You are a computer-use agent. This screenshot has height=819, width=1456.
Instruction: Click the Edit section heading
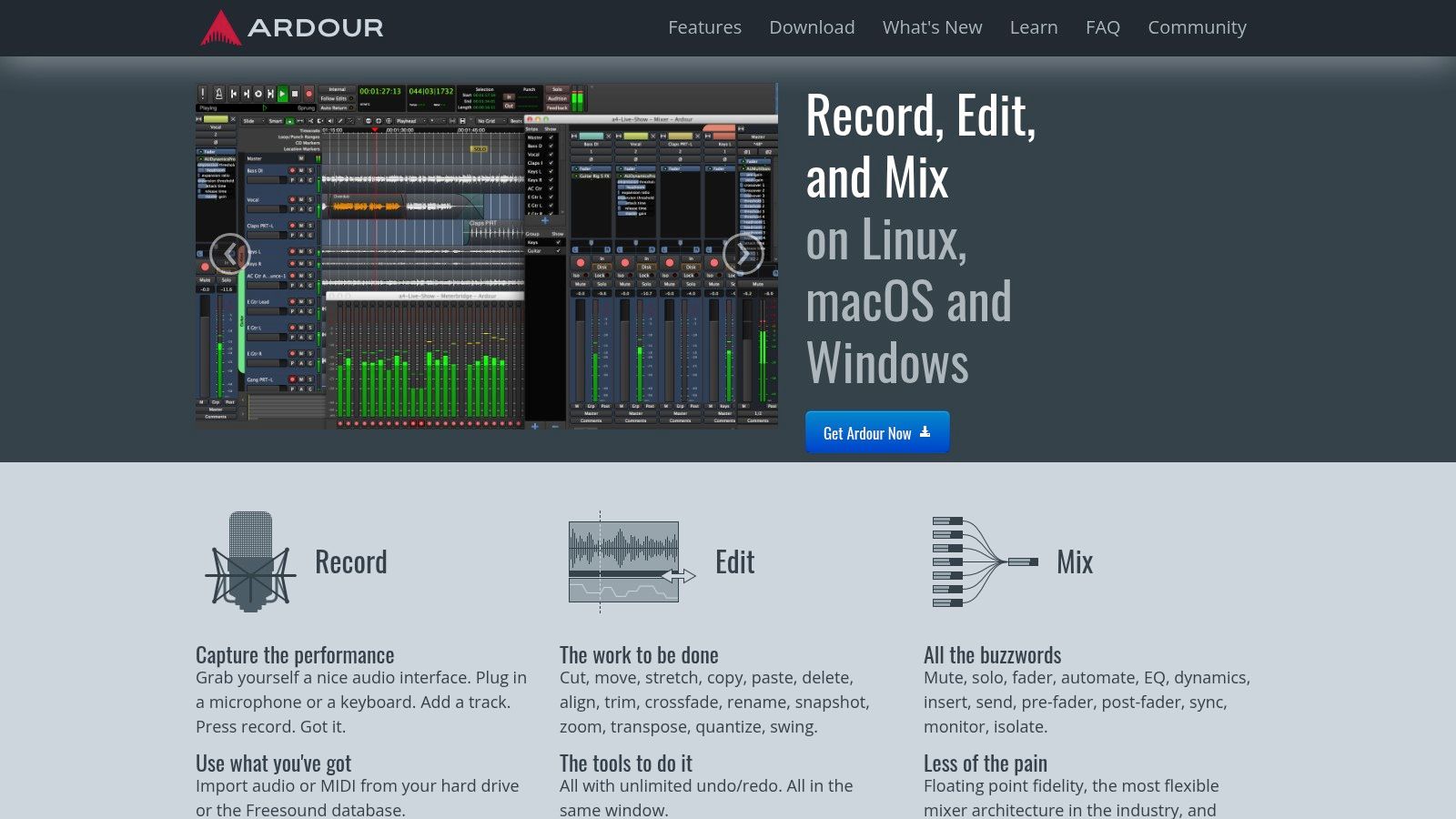point(734,561)
